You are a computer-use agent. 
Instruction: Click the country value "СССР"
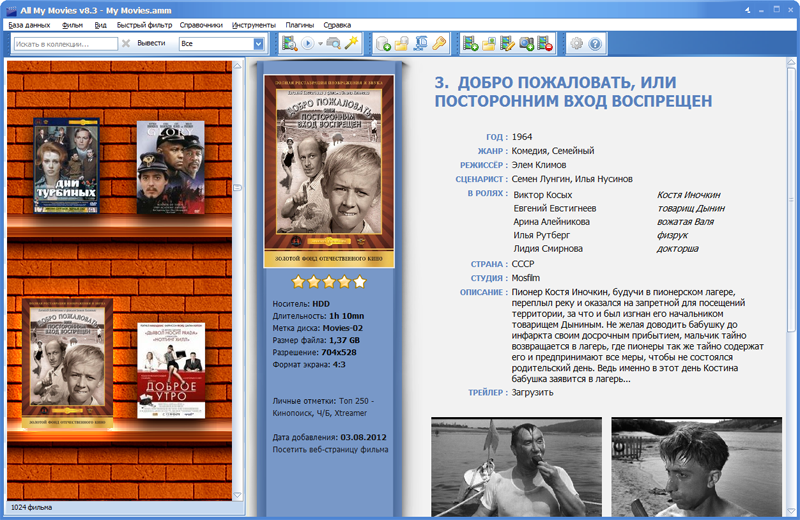tap(522, 264)
